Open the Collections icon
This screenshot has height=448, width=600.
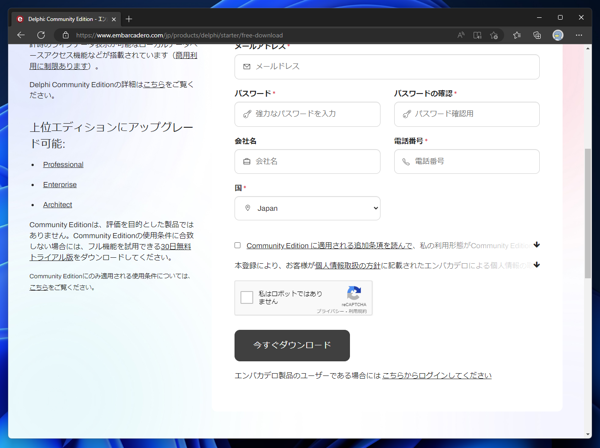[x=537, y=35]
